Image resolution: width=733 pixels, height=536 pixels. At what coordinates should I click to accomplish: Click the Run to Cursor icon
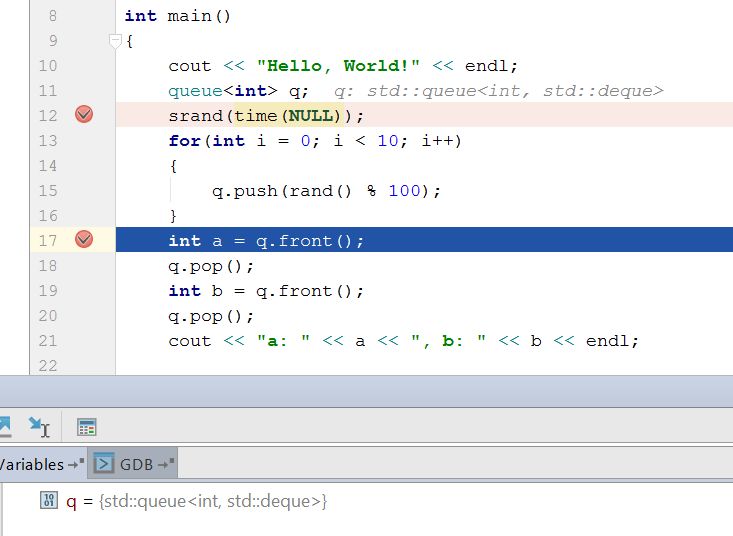click(39, 426)
